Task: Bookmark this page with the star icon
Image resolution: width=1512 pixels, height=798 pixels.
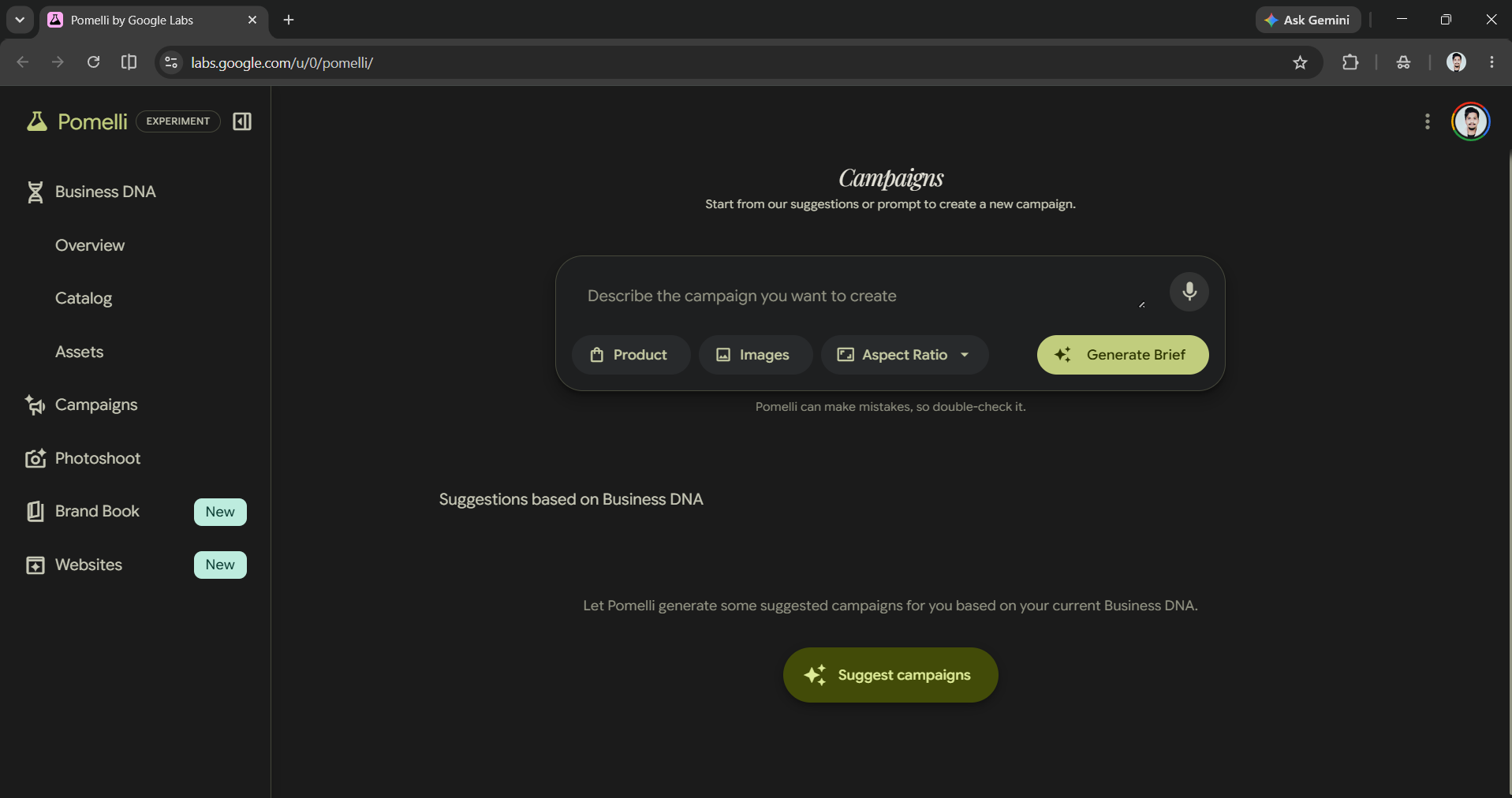Action: click(1301, 62)
